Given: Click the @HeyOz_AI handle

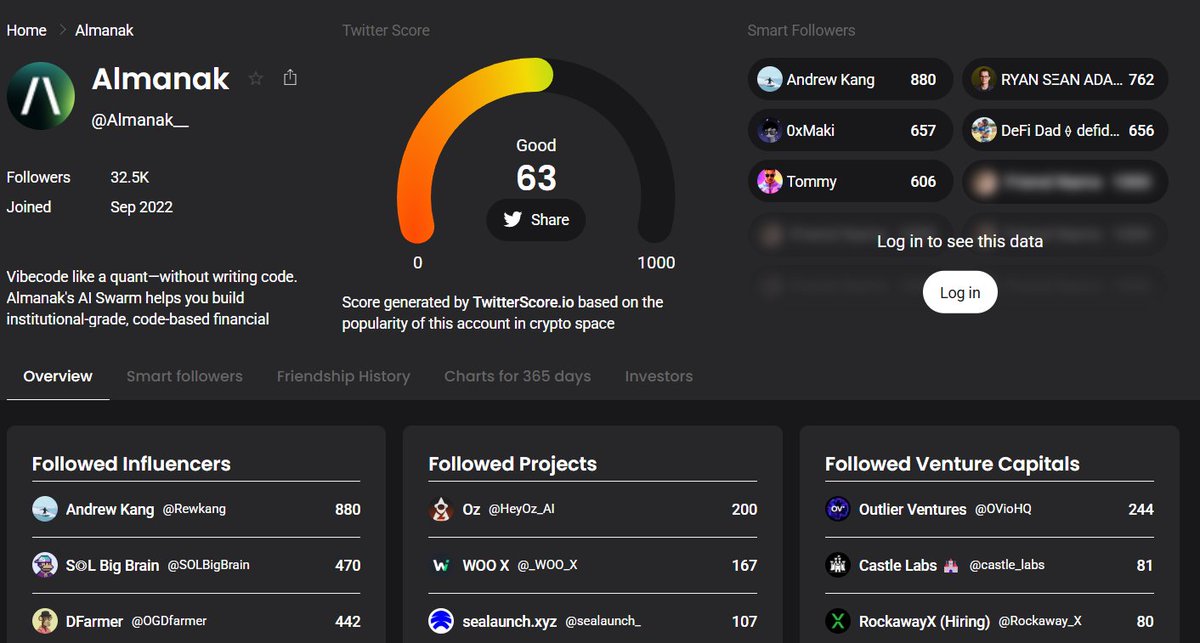Looking at the screenshot, I should [521, 509].
